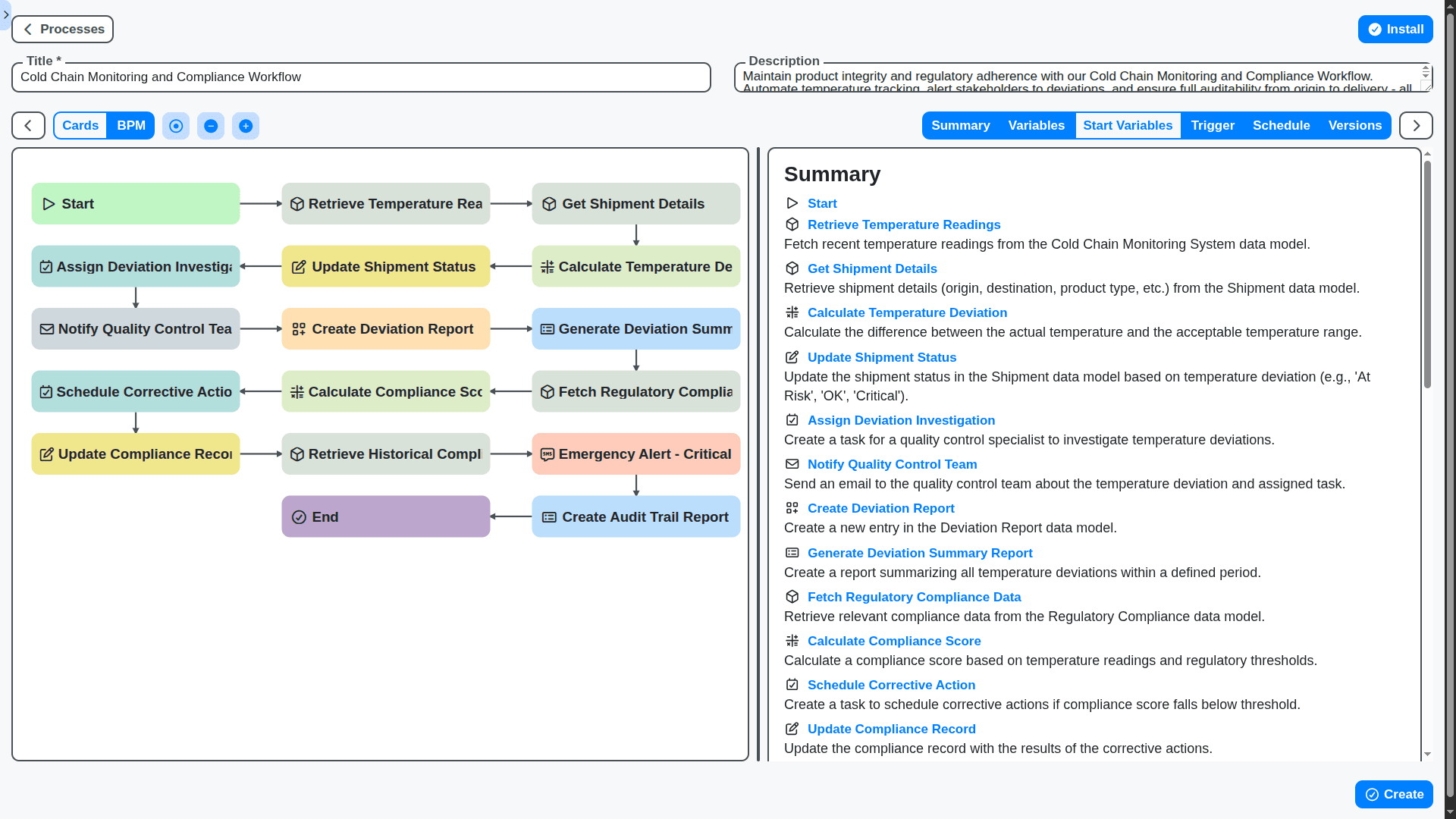Screen dimensions: 1456x819
Task: Click the Emergency Alert SMS card icon
Action: pyautogui.click(x=547, y=454)
